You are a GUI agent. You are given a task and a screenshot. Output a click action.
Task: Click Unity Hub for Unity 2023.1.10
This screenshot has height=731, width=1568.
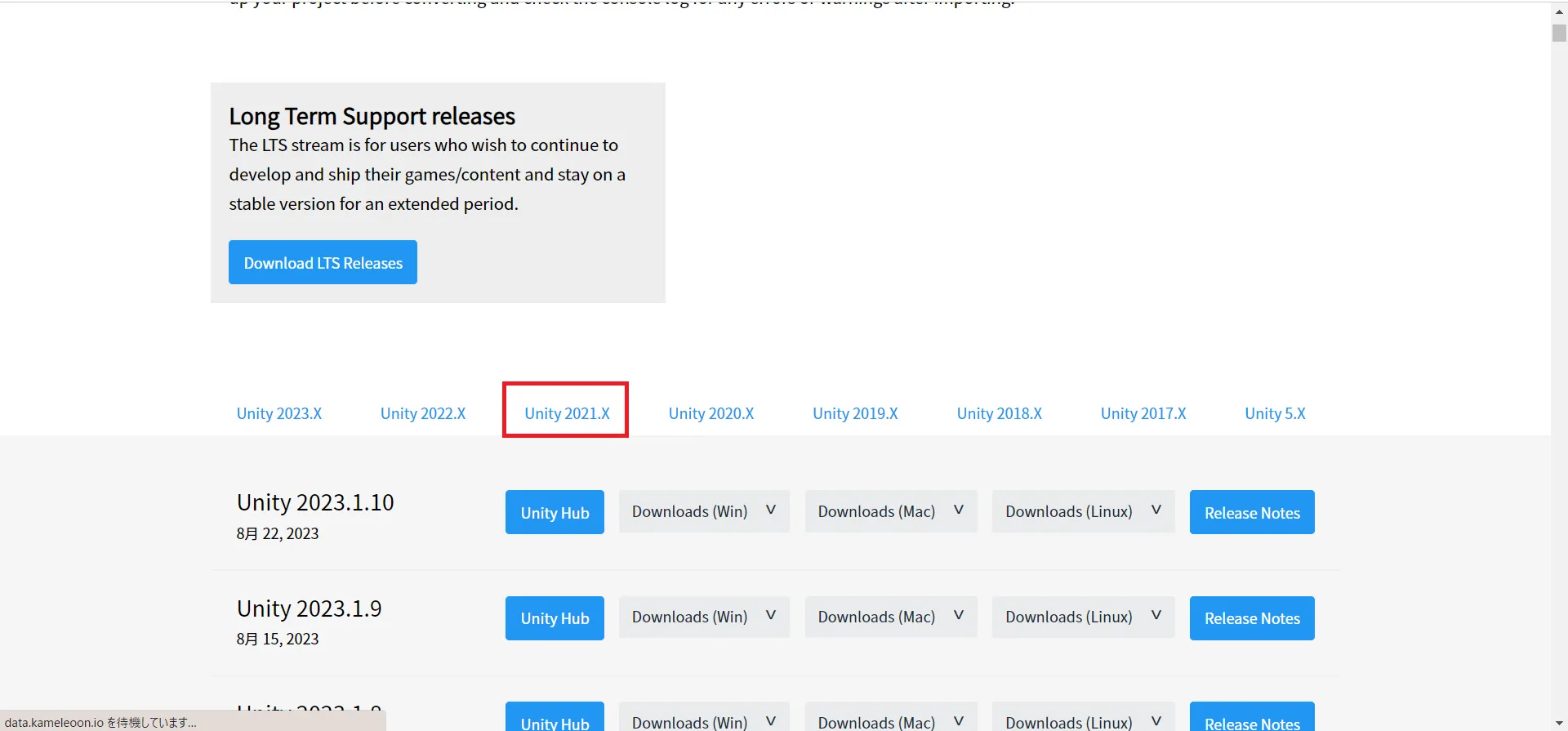[555, 512]
